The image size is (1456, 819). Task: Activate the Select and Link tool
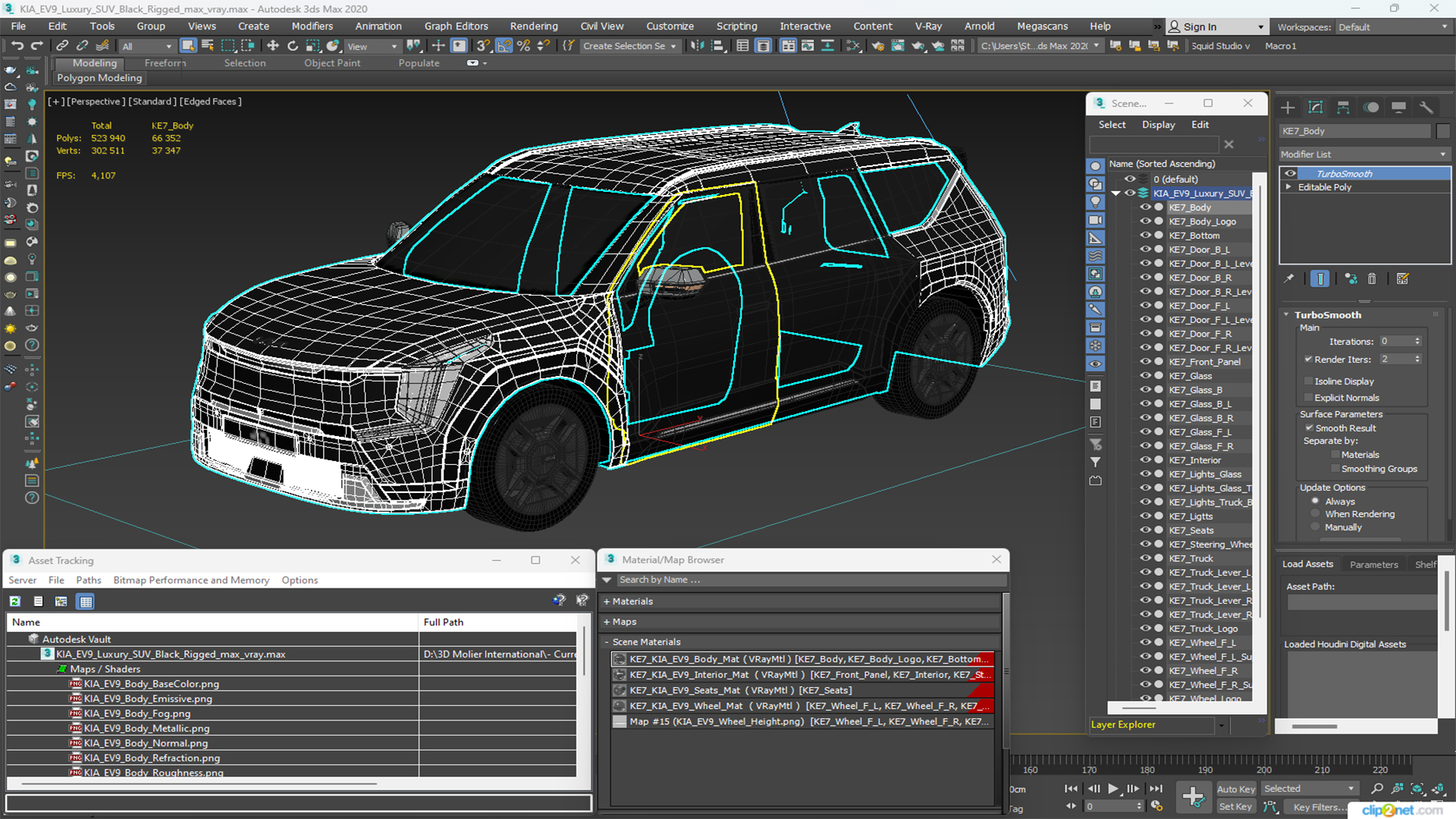coord(62,45)
